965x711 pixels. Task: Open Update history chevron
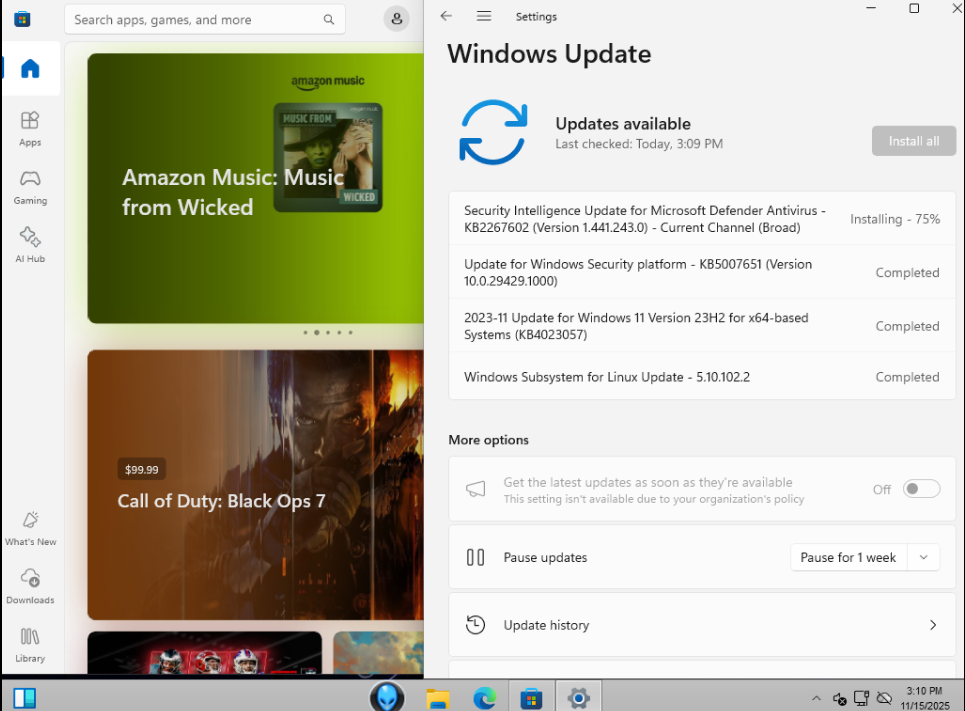(933, 625)
